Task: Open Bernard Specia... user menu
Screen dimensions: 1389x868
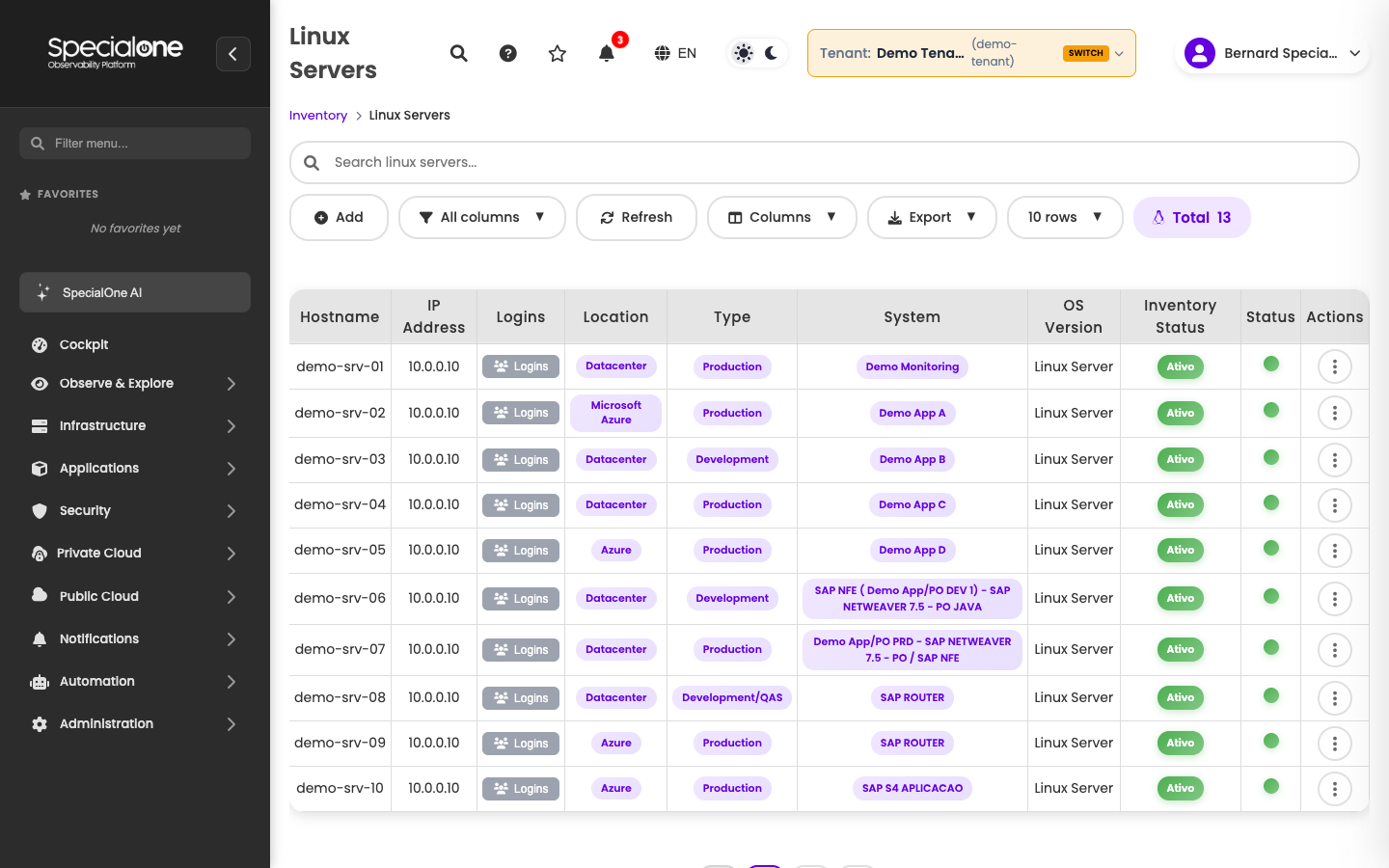Action: click(x=1272, y=53)
